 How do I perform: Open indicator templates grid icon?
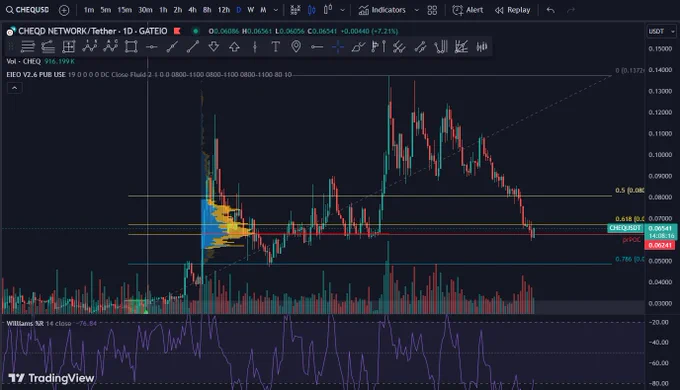432,10
